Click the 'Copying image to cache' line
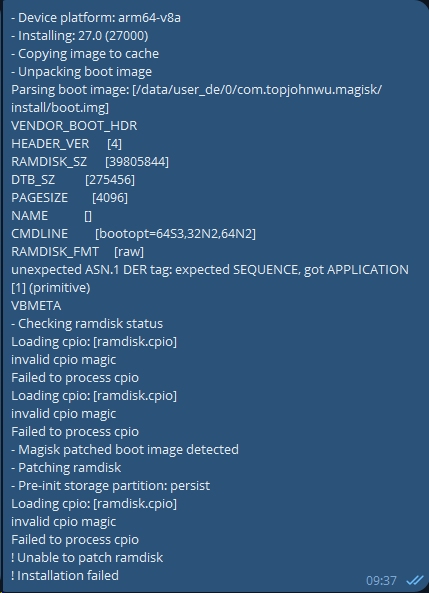 point(85,54)
